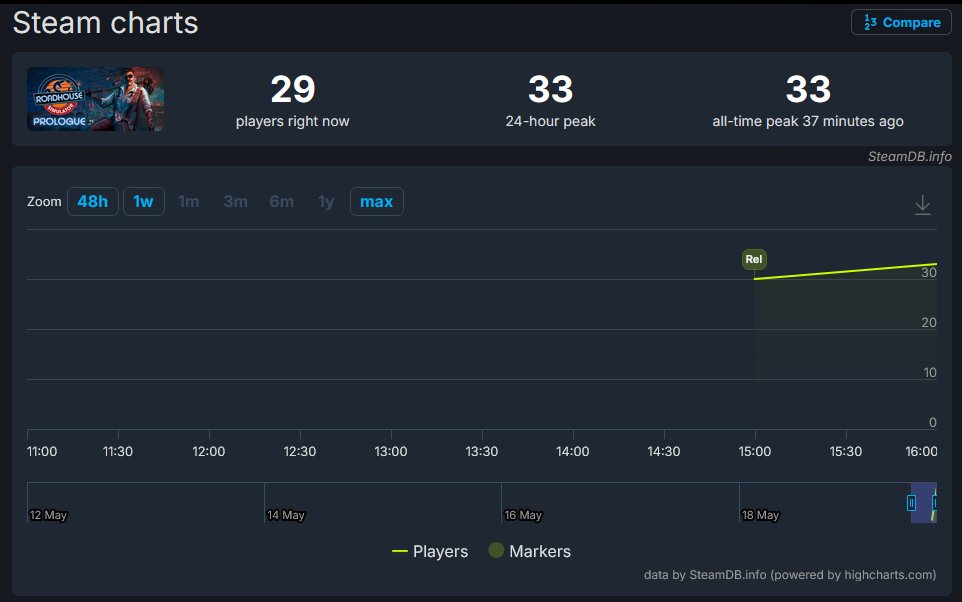This screenshot has height=602, width=962.
Task: Select the 1m zoom option
Action: (188, 201)
